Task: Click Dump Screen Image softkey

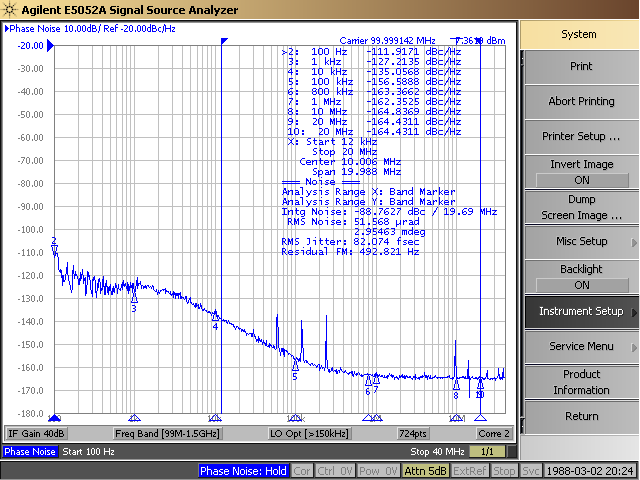Action: (581, 207)
